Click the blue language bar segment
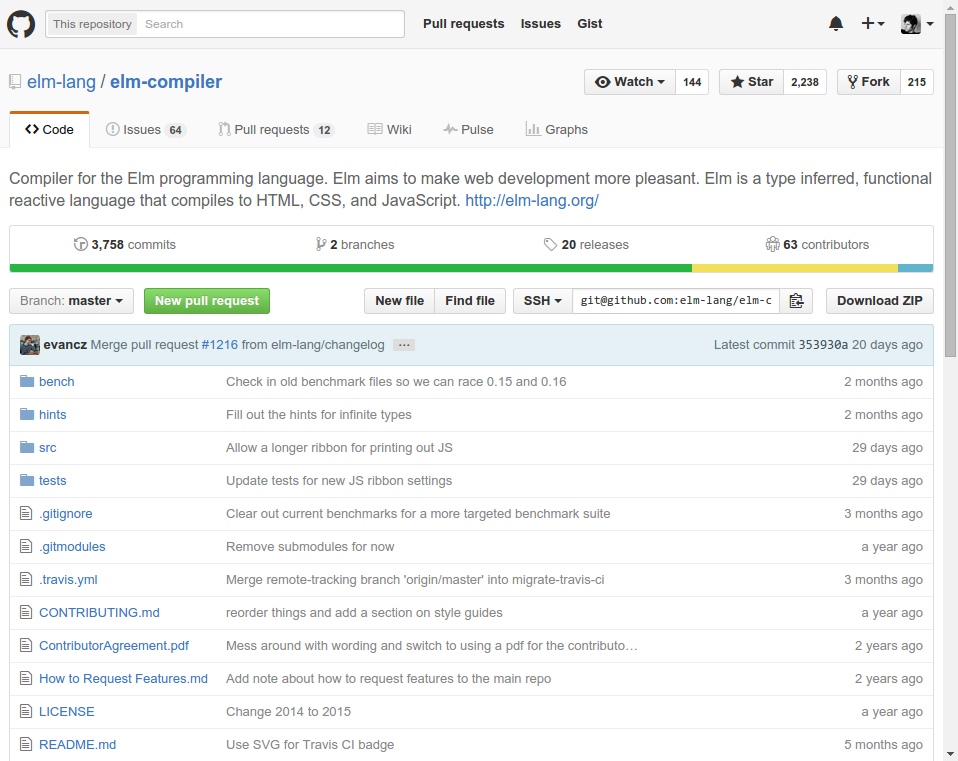The height and width of the screenshot is (761, 958). coord(915,268)
